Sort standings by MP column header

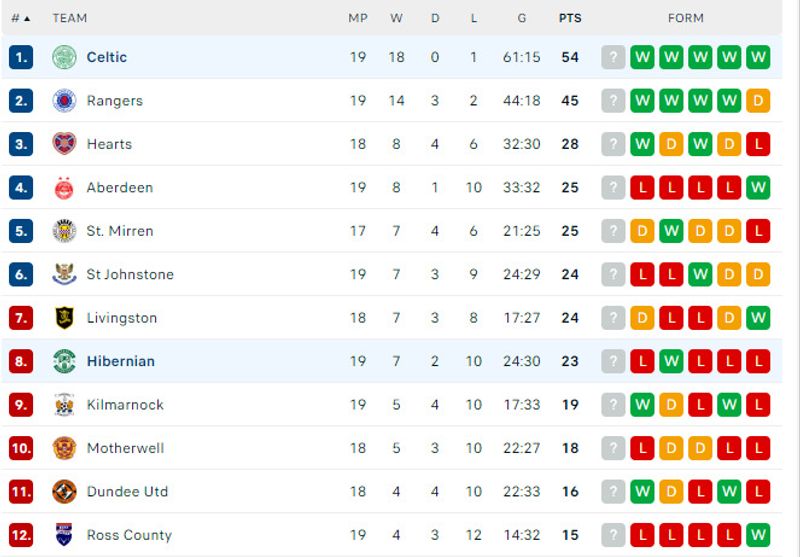tap(358, 18)
